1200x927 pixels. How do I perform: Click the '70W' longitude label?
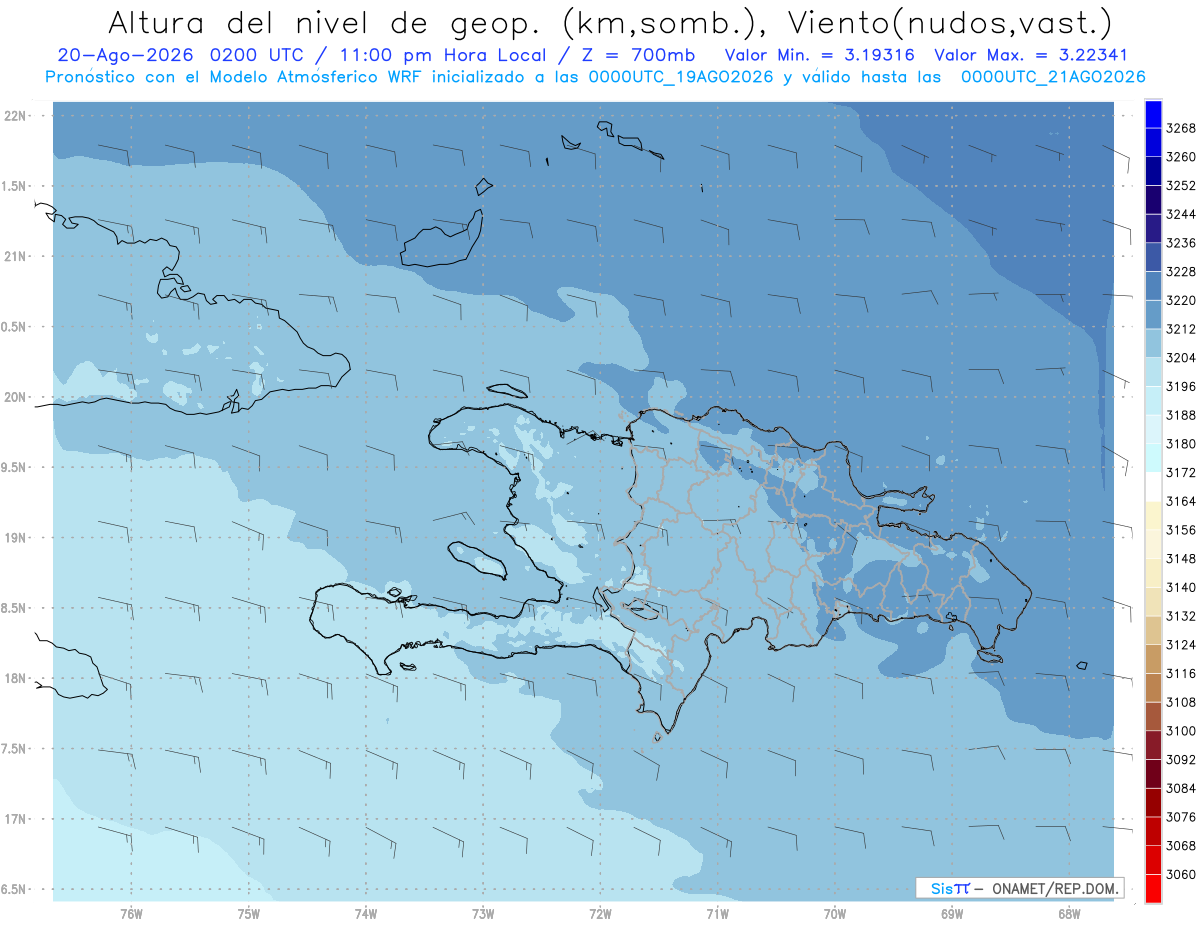point(835,914)
